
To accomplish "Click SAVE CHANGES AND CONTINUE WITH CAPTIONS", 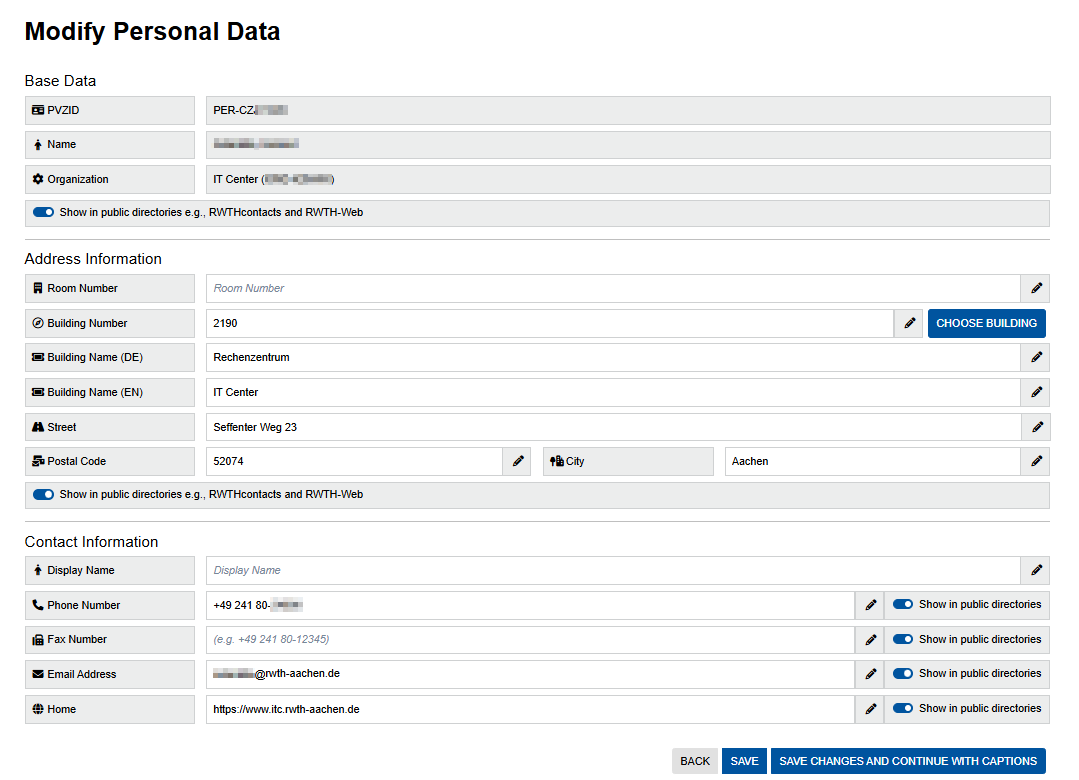I will [907, 761].
